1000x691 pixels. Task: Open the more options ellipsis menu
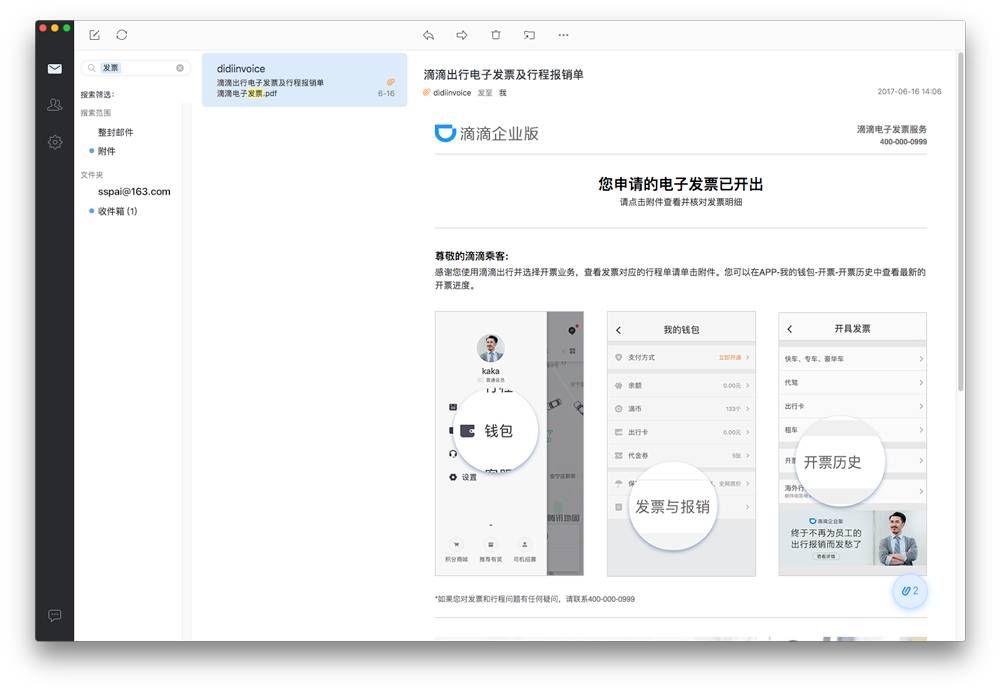(x=563, y=35)
